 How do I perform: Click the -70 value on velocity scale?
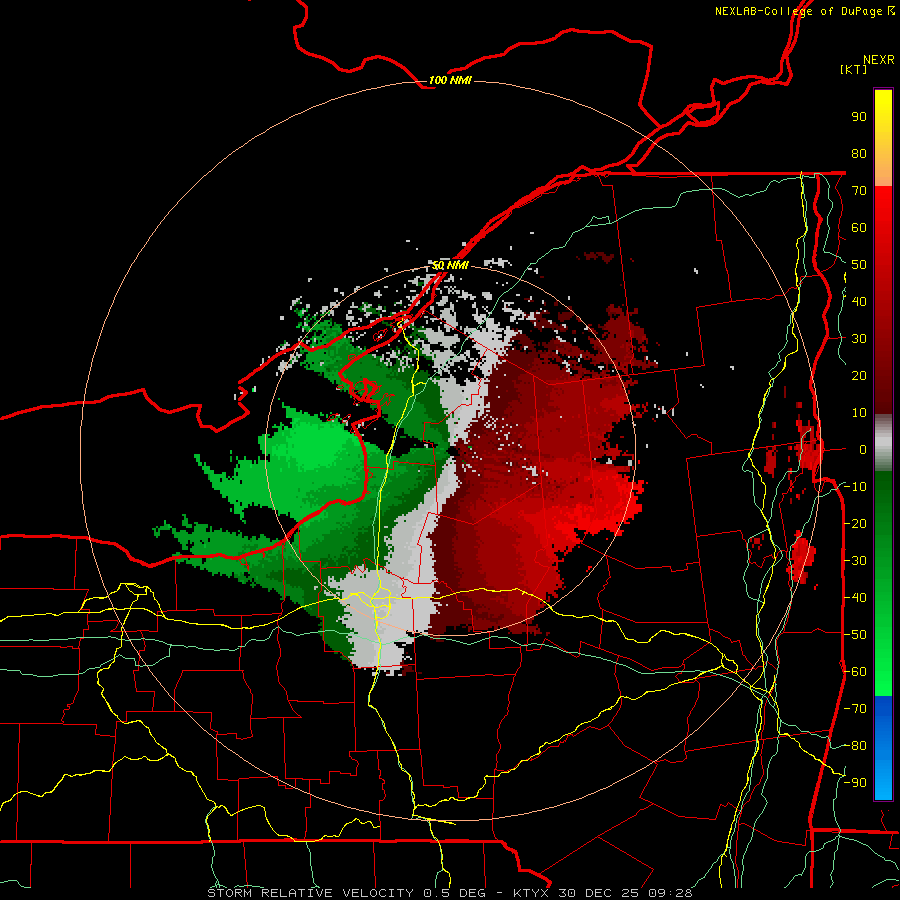[855, 708]
